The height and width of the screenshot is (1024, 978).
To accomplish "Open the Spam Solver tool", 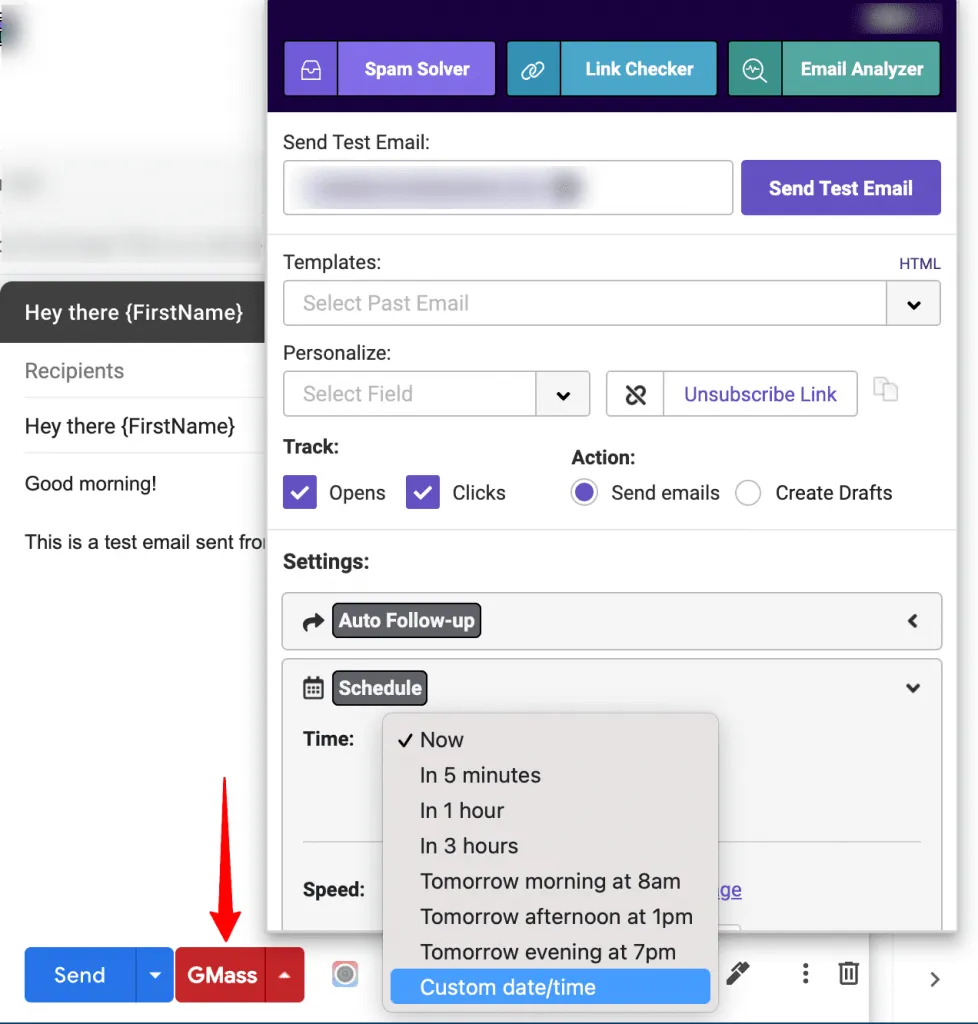I will pos(417,69).
